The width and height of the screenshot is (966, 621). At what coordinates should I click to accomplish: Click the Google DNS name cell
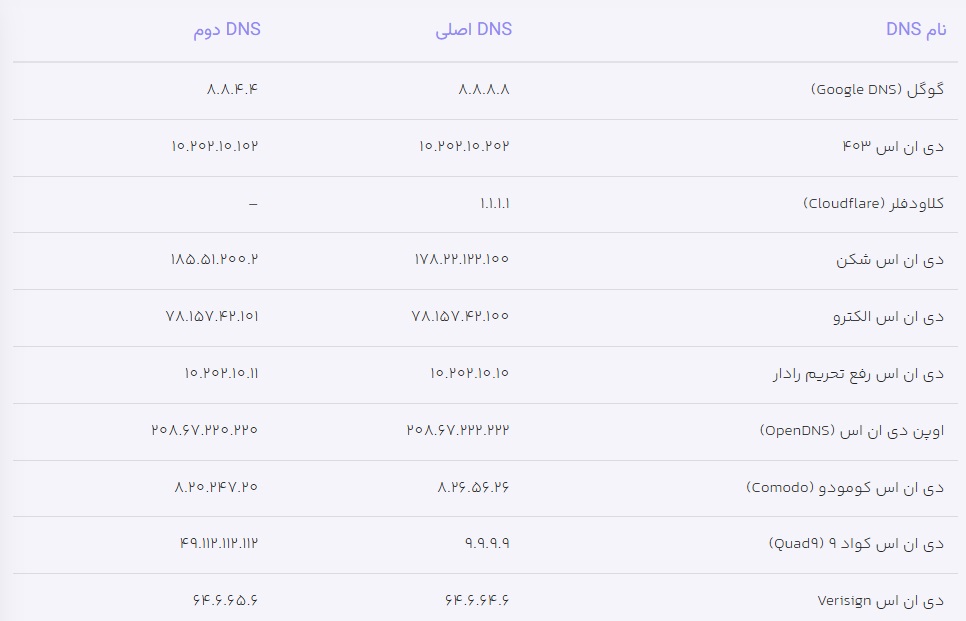pyautogui.click(x=876, y=89)
